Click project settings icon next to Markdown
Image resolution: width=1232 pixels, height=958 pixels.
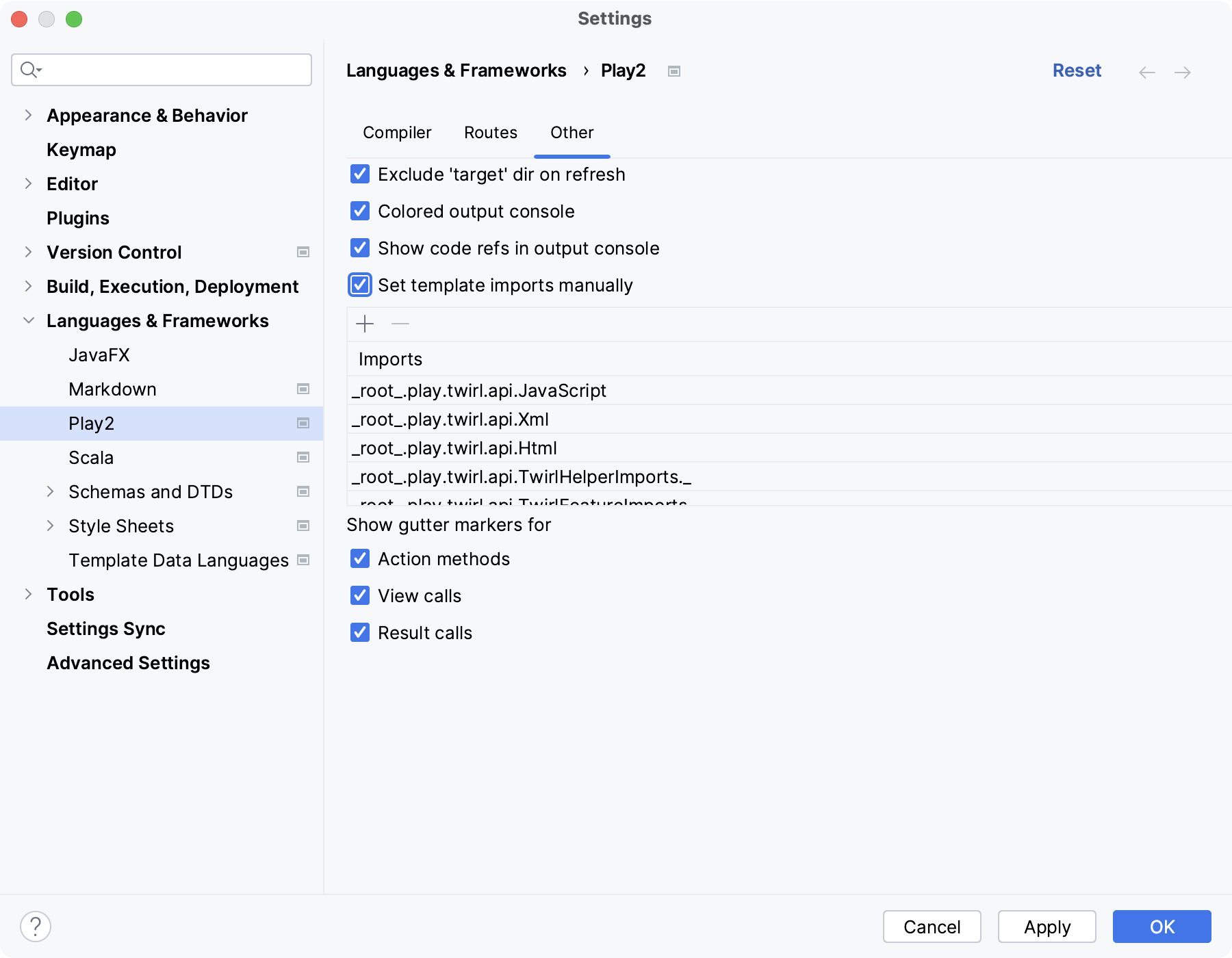click(x=303, y=389)
